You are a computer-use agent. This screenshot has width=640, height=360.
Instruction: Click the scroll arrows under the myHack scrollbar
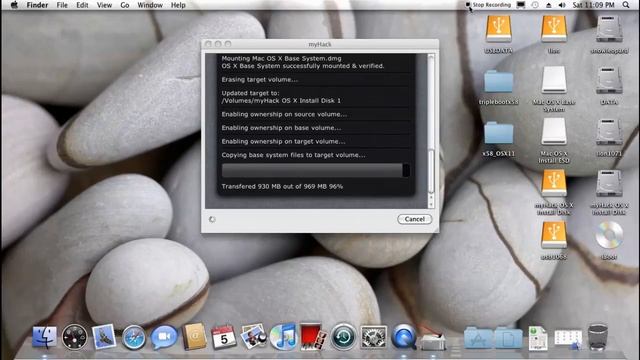(x=431, y=201)
